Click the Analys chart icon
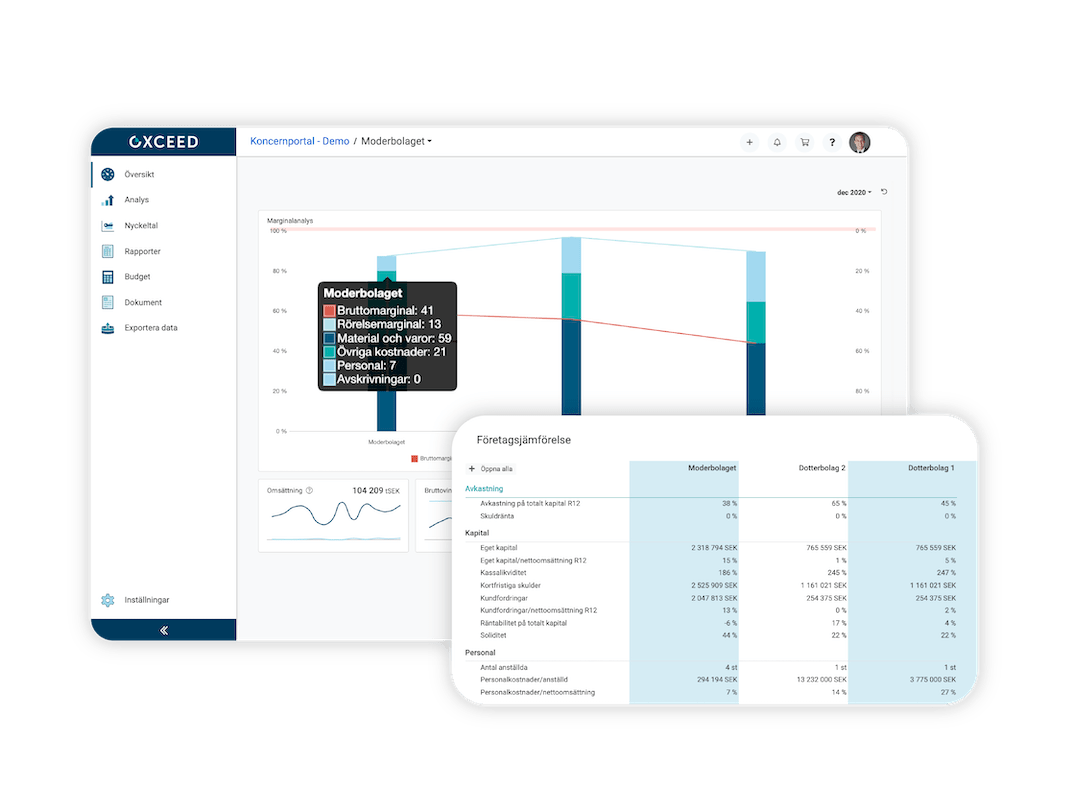Screen dimensions: 1080x810 tap(108, 200)
